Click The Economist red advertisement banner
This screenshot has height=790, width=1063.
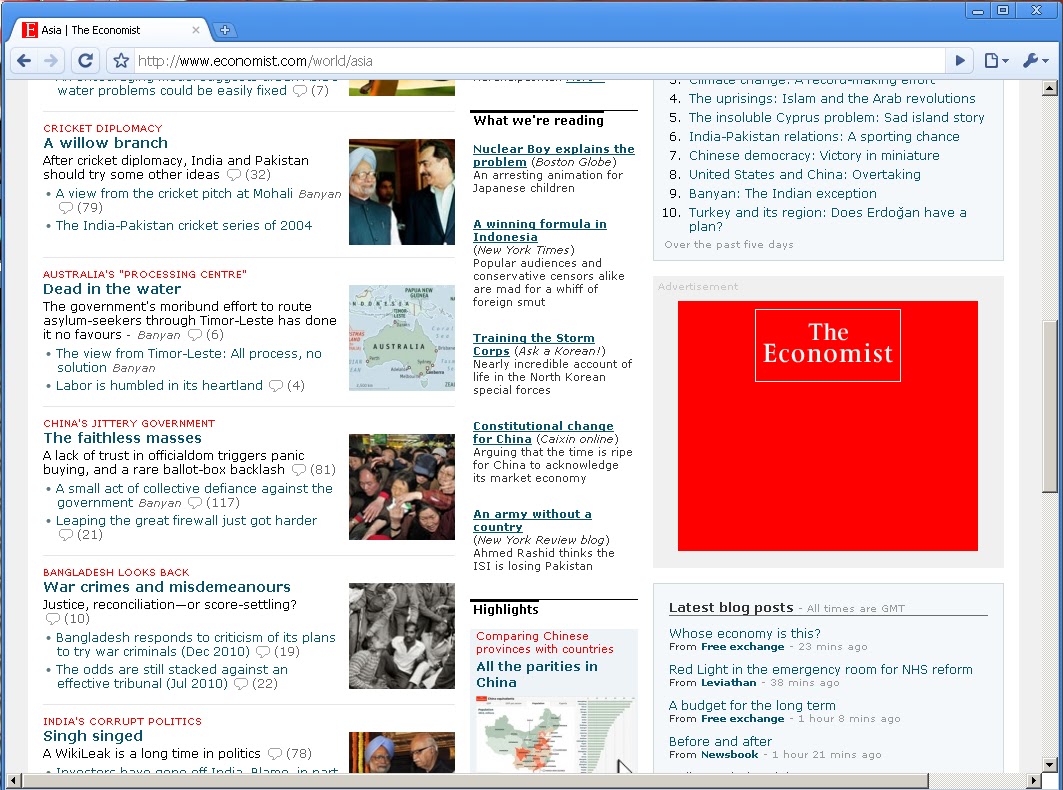tap(828, 426)
